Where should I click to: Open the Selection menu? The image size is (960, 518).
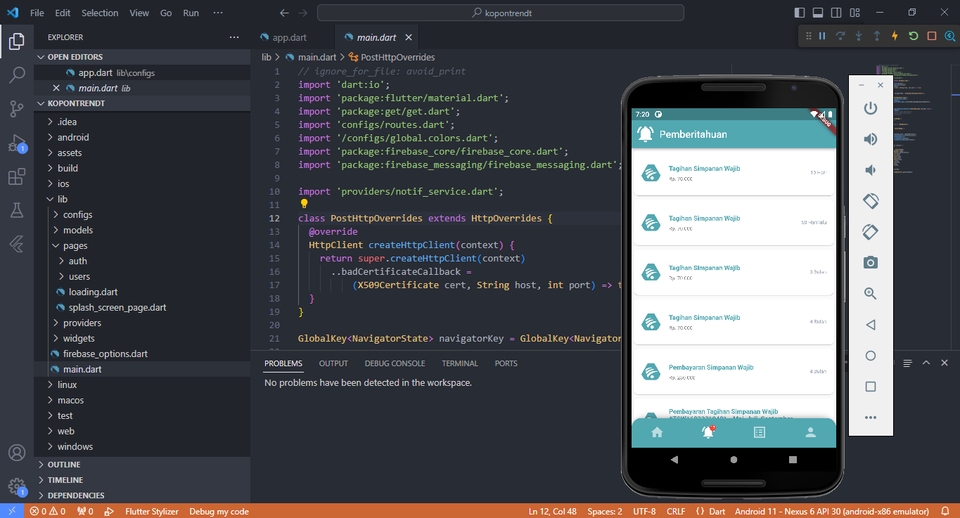tap(100, 13)
